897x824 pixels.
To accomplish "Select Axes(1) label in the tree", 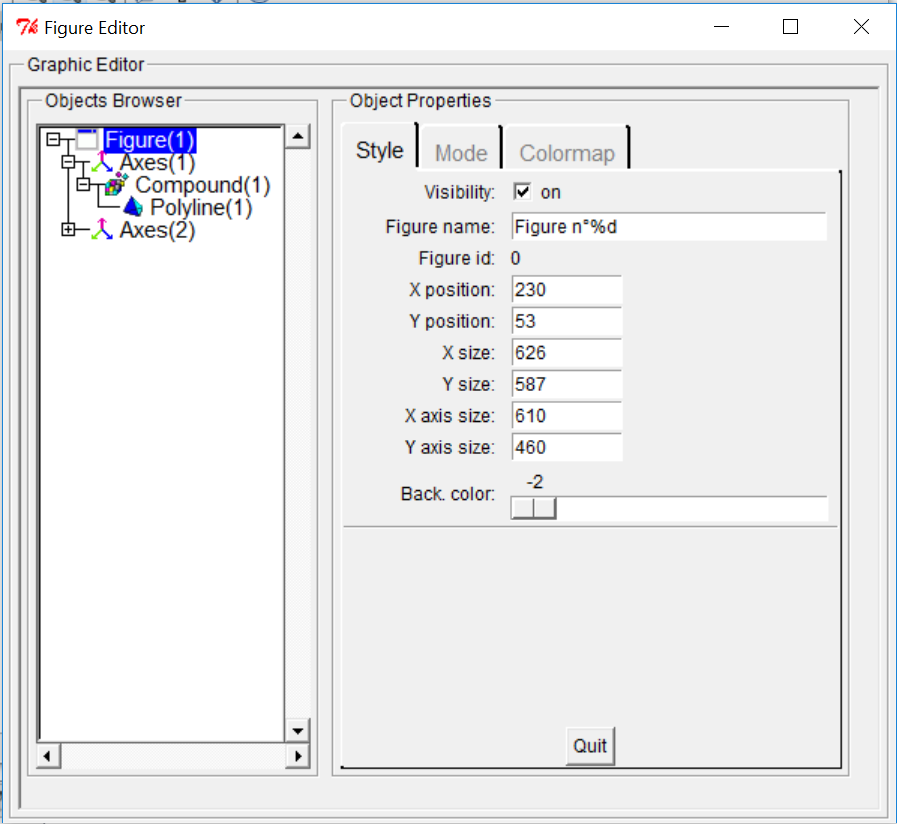I will [157, 163].
